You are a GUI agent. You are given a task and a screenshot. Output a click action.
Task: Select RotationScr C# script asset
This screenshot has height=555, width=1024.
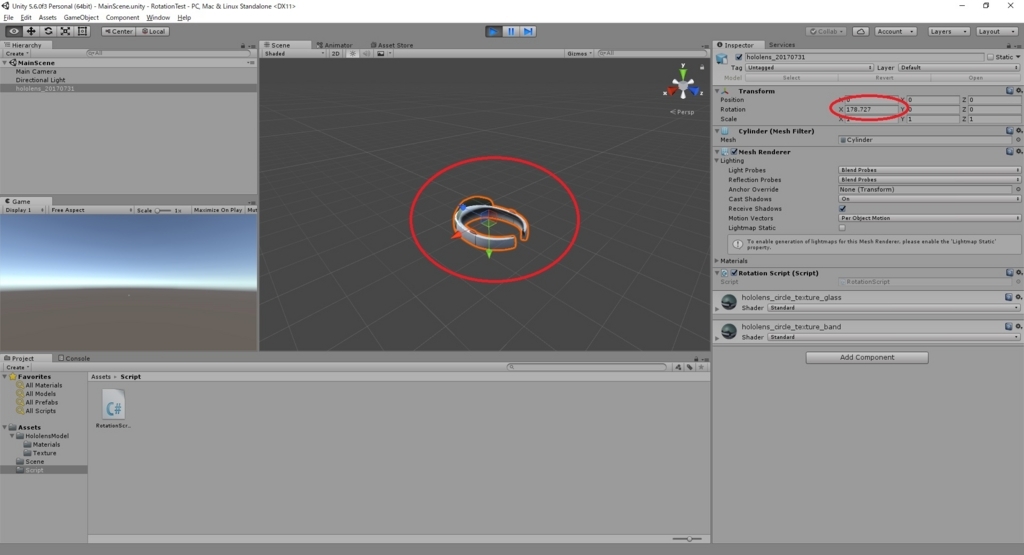point(113,408)
